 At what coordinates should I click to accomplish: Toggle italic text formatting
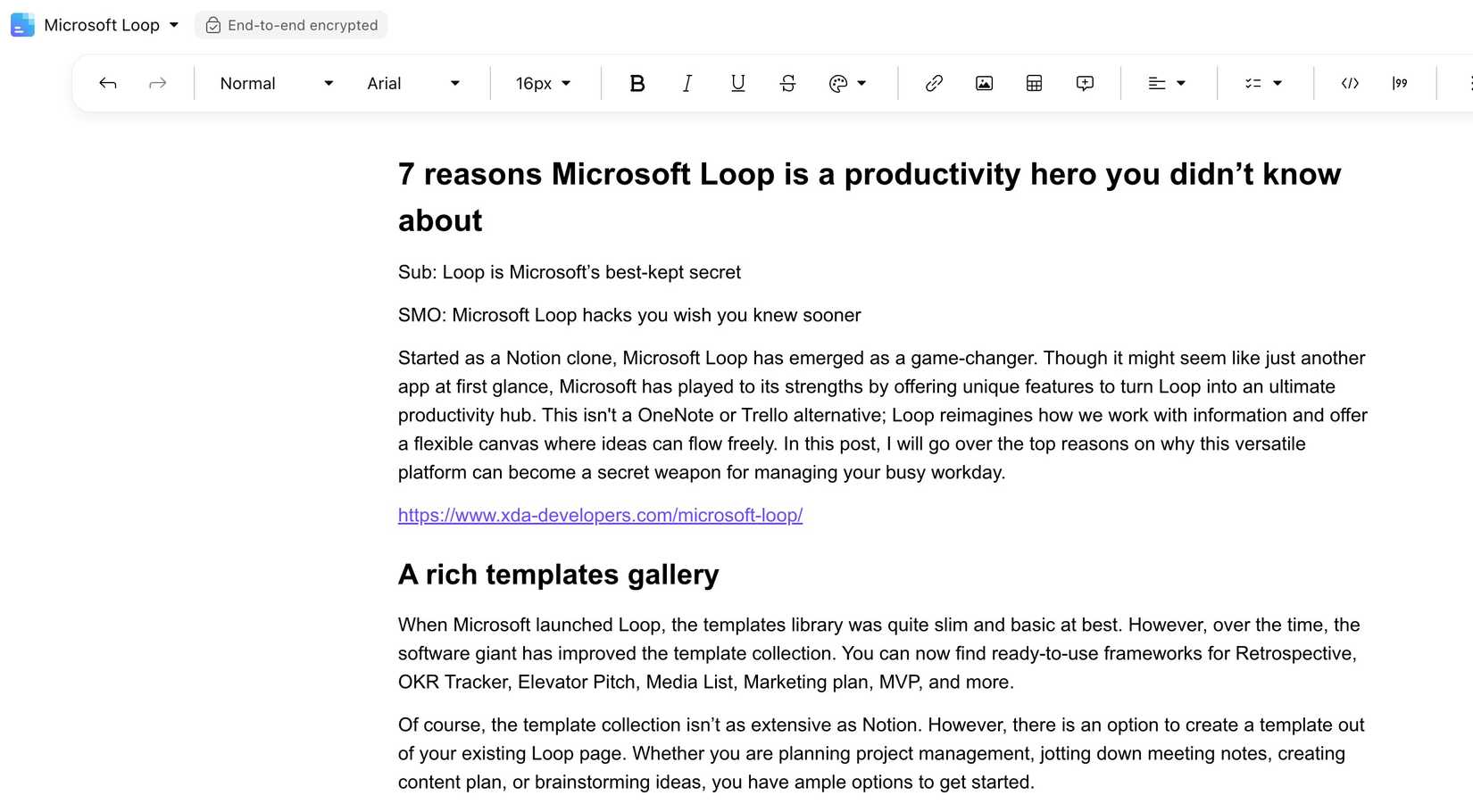tap(687, 83)
